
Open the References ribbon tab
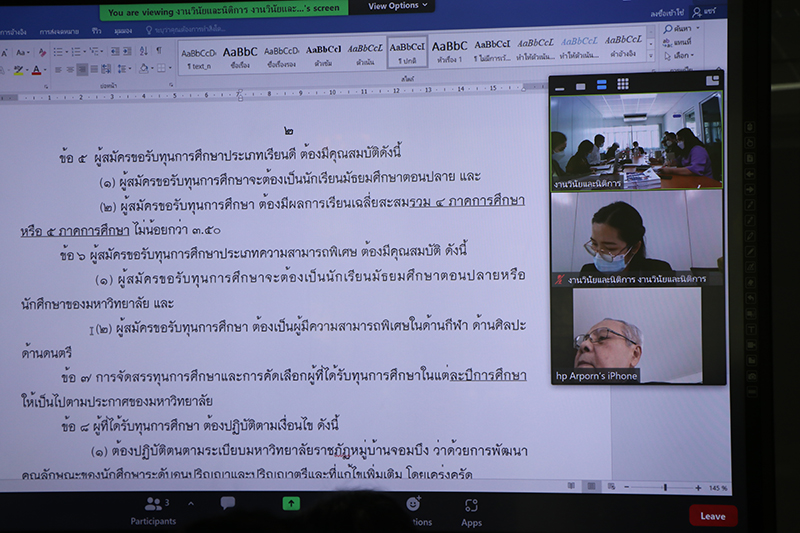(x=13, y=32)
